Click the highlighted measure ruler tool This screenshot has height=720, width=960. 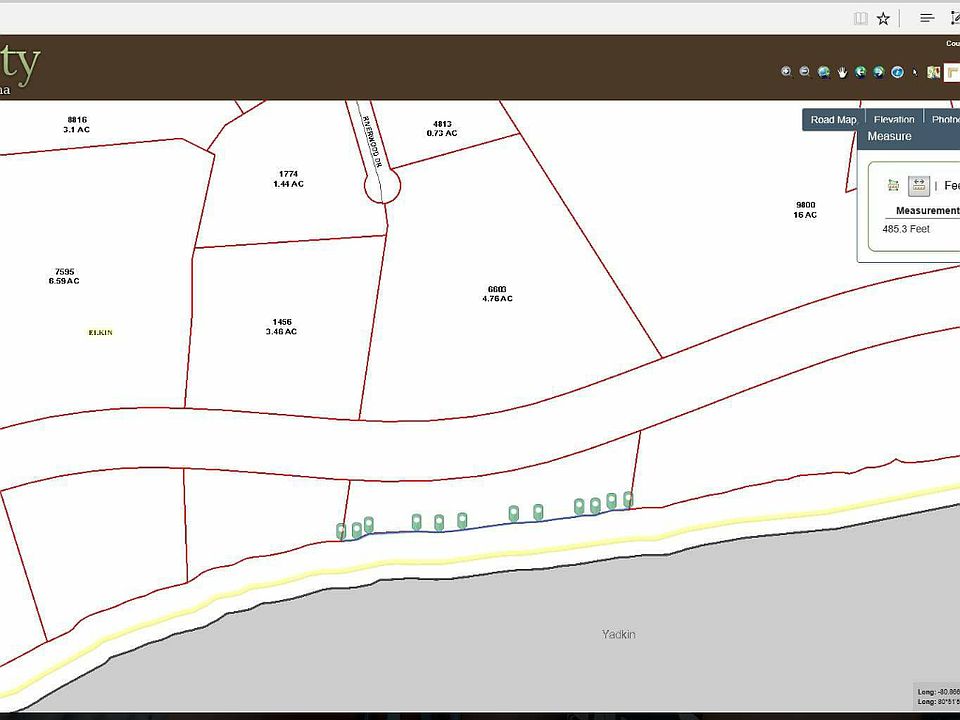(x=951, y=72)
